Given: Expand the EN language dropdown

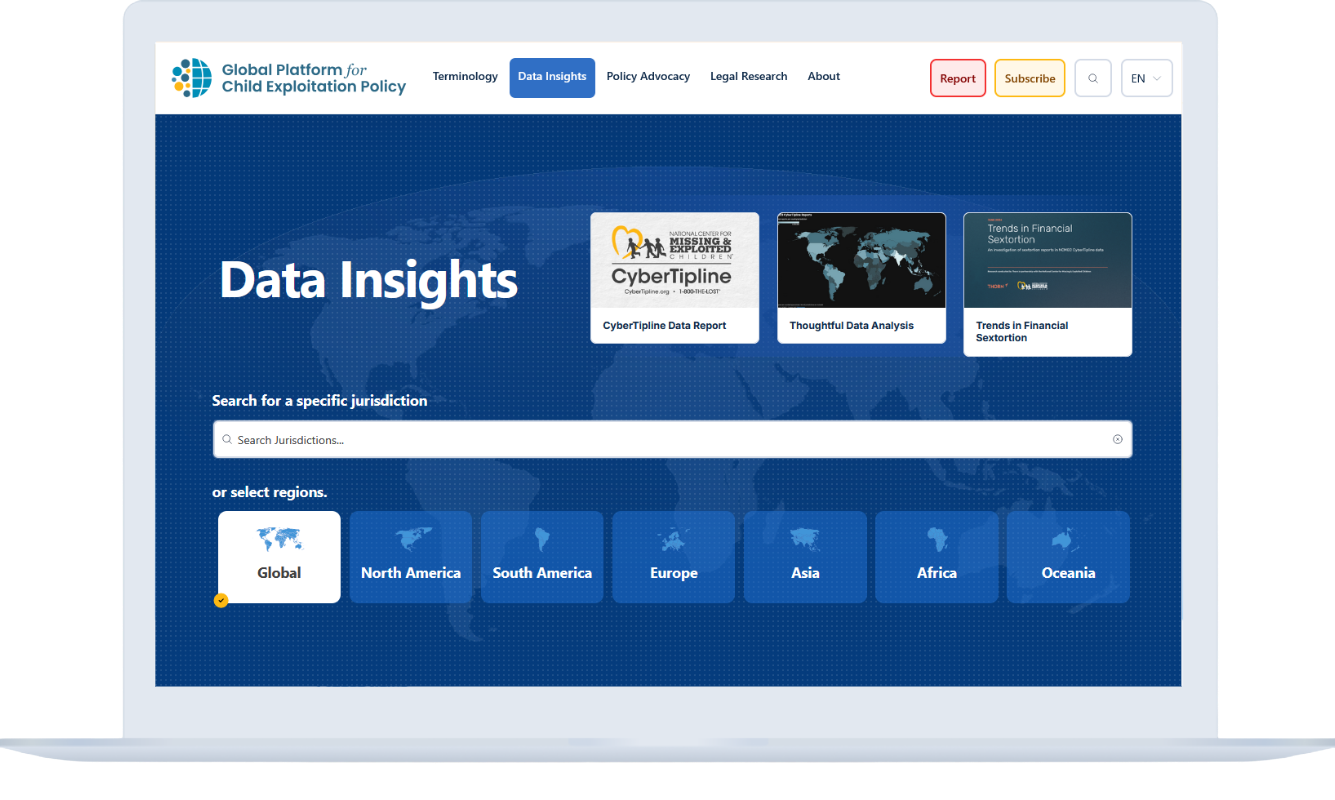Looking at the screenshot, I should point(1146,78).
